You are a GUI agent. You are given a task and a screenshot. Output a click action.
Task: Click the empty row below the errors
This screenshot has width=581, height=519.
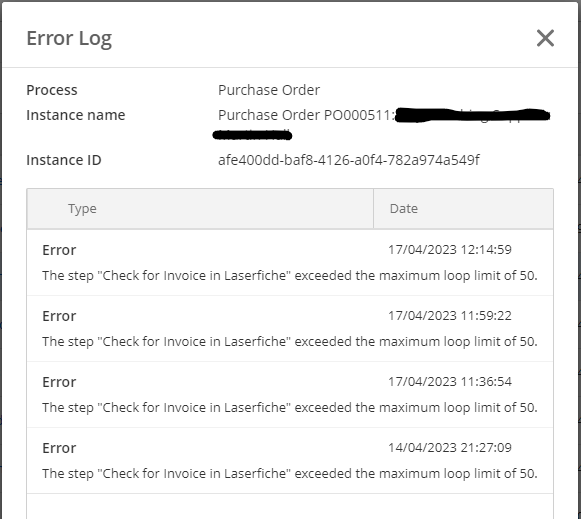pos(290,506)
